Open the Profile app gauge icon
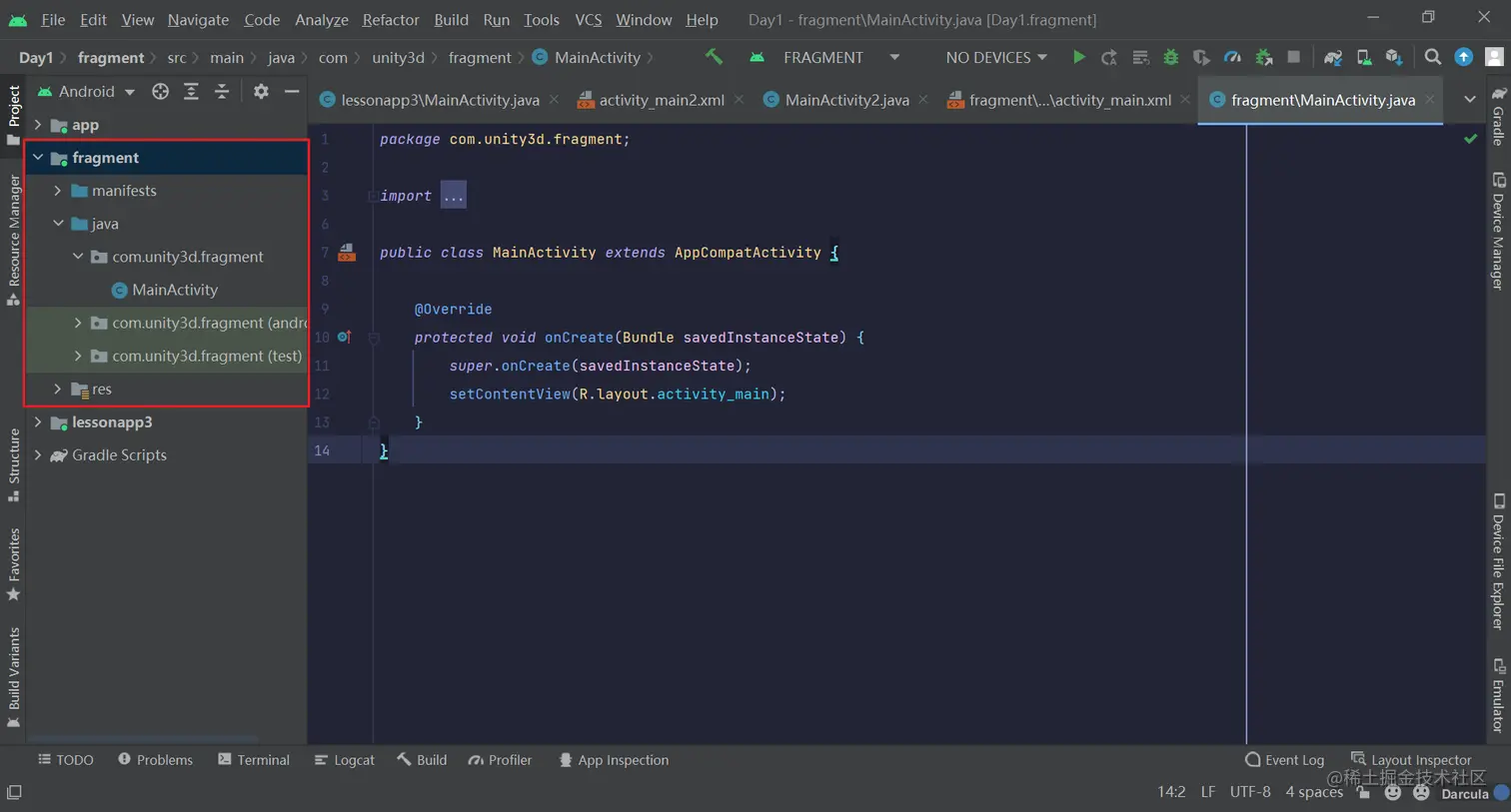This screenshot has width=1511, height=812. 1232,58
